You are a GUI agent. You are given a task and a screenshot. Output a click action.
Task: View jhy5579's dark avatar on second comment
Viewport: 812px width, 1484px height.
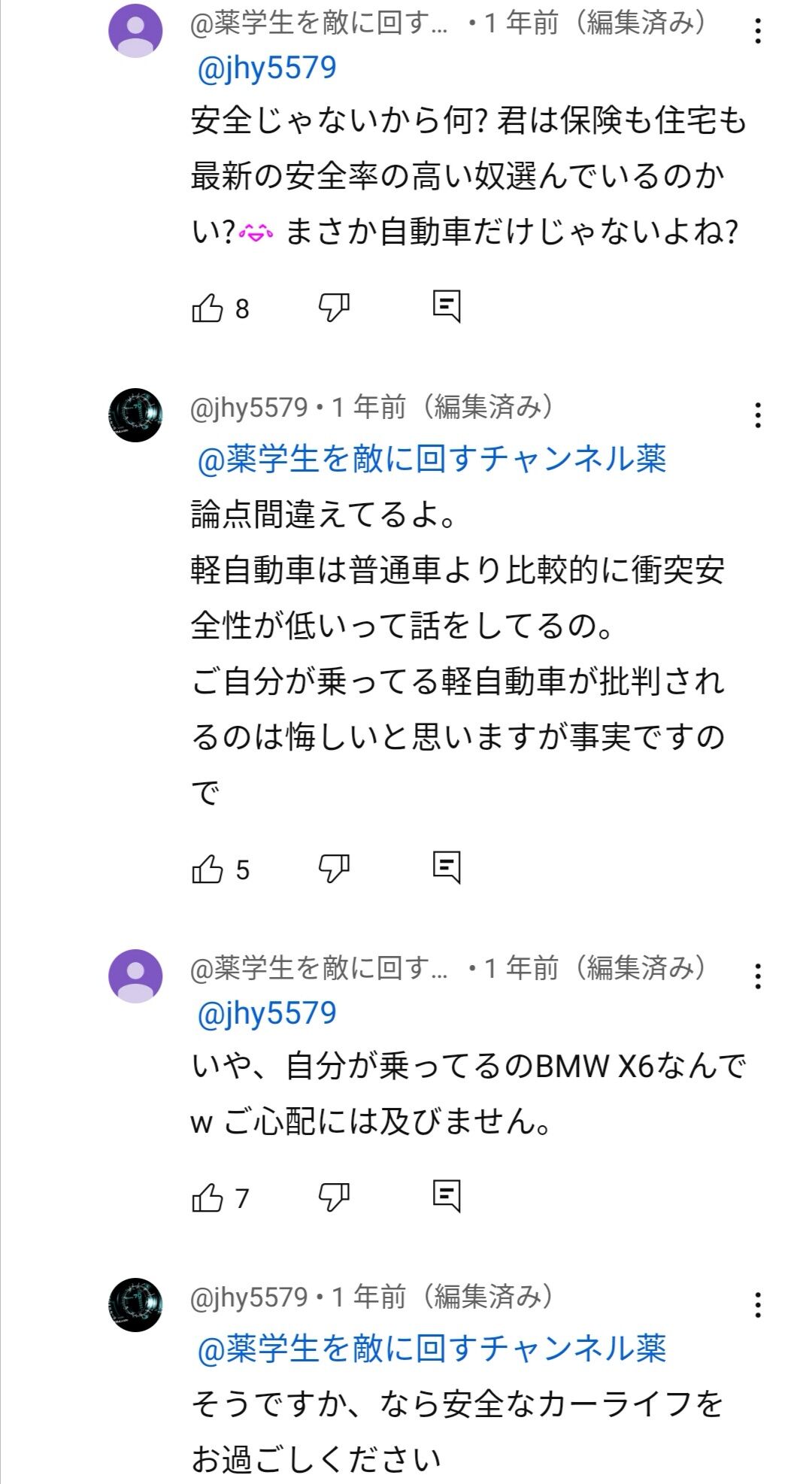tap(135, 415)
